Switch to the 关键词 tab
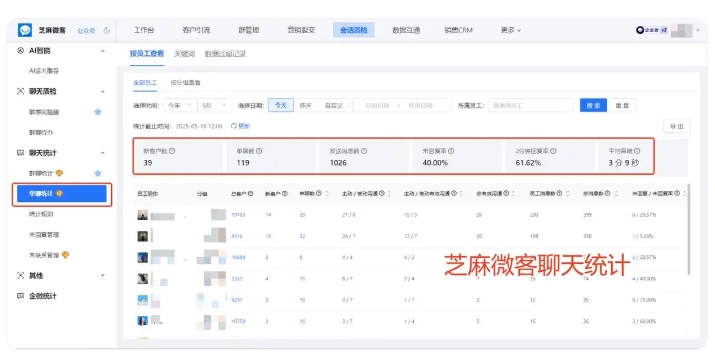This screenshot has height=361, width=715. (184, 54)
